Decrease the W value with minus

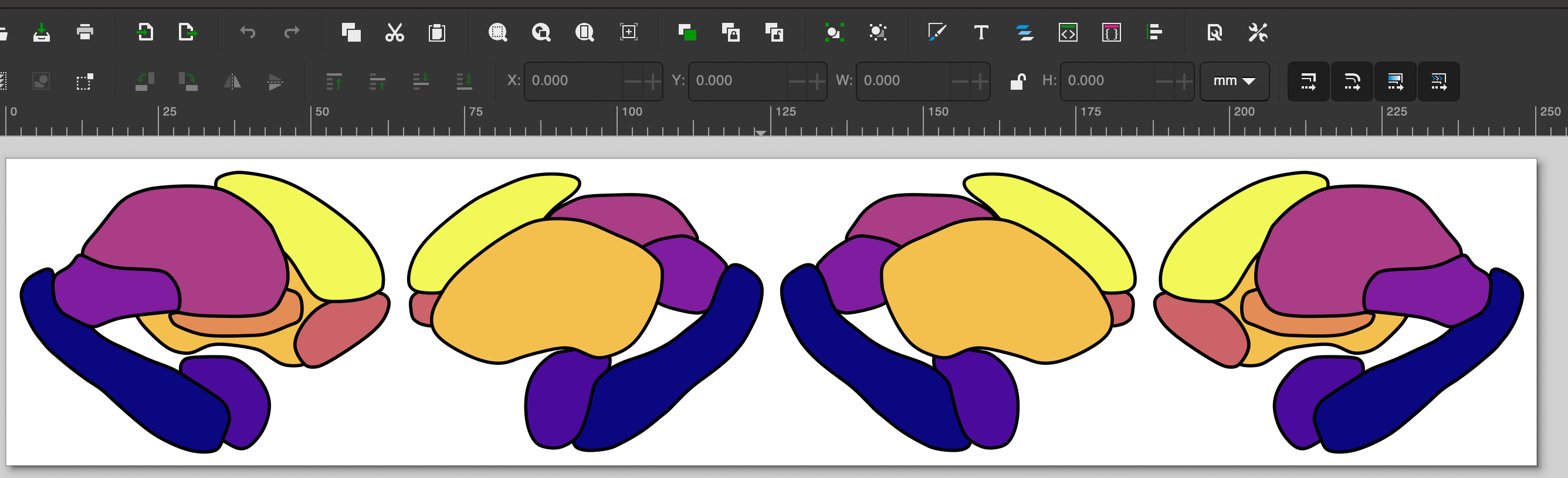point(960,80)
